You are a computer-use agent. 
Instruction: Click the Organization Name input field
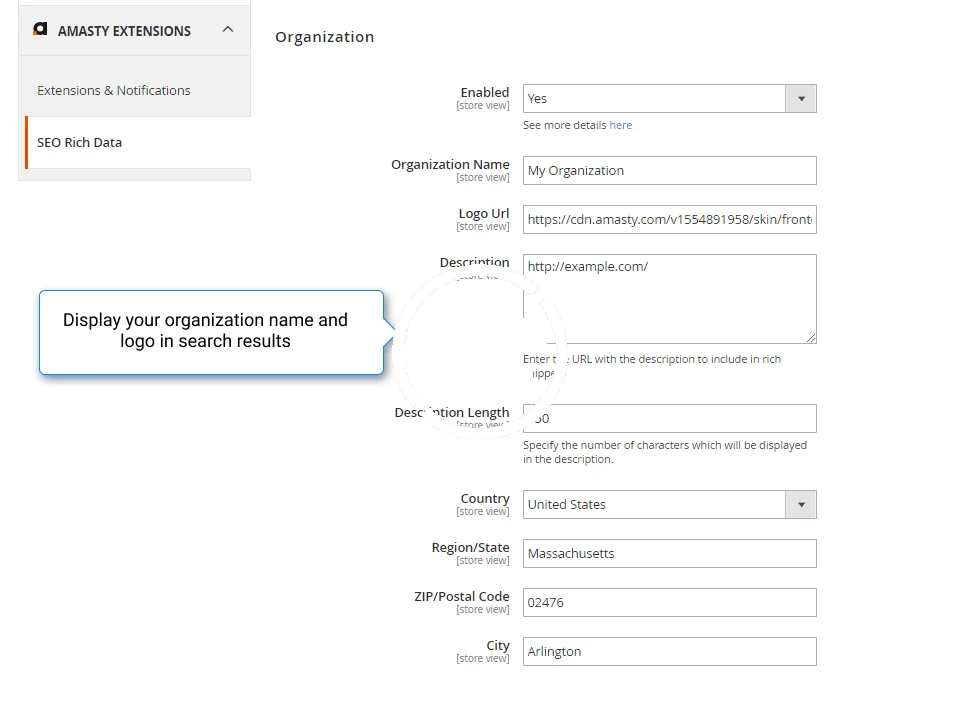coord(669,170)
